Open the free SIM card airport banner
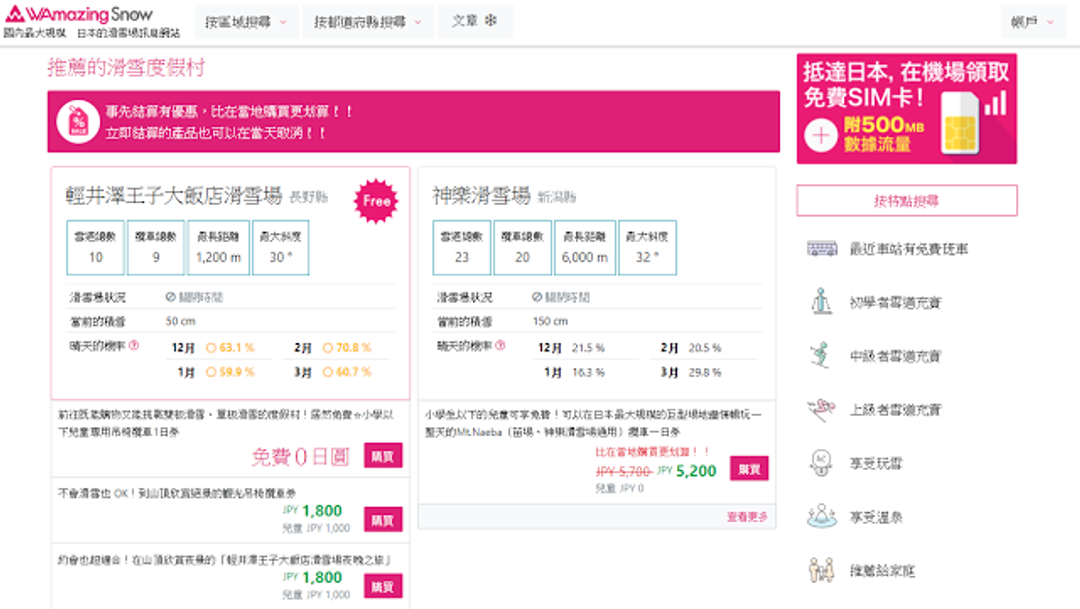The image size is (1080, 609). point(906,108)
